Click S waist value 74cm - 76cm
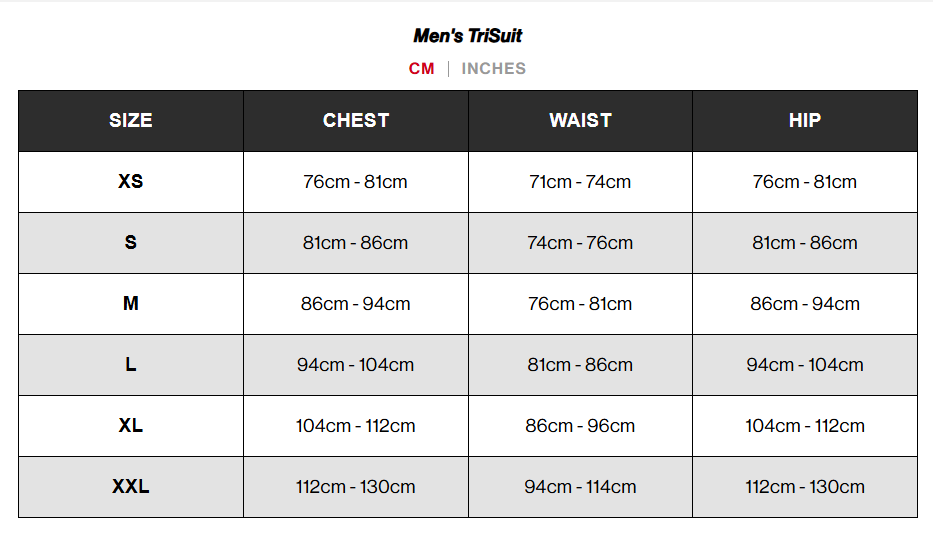 pos(580,243)
